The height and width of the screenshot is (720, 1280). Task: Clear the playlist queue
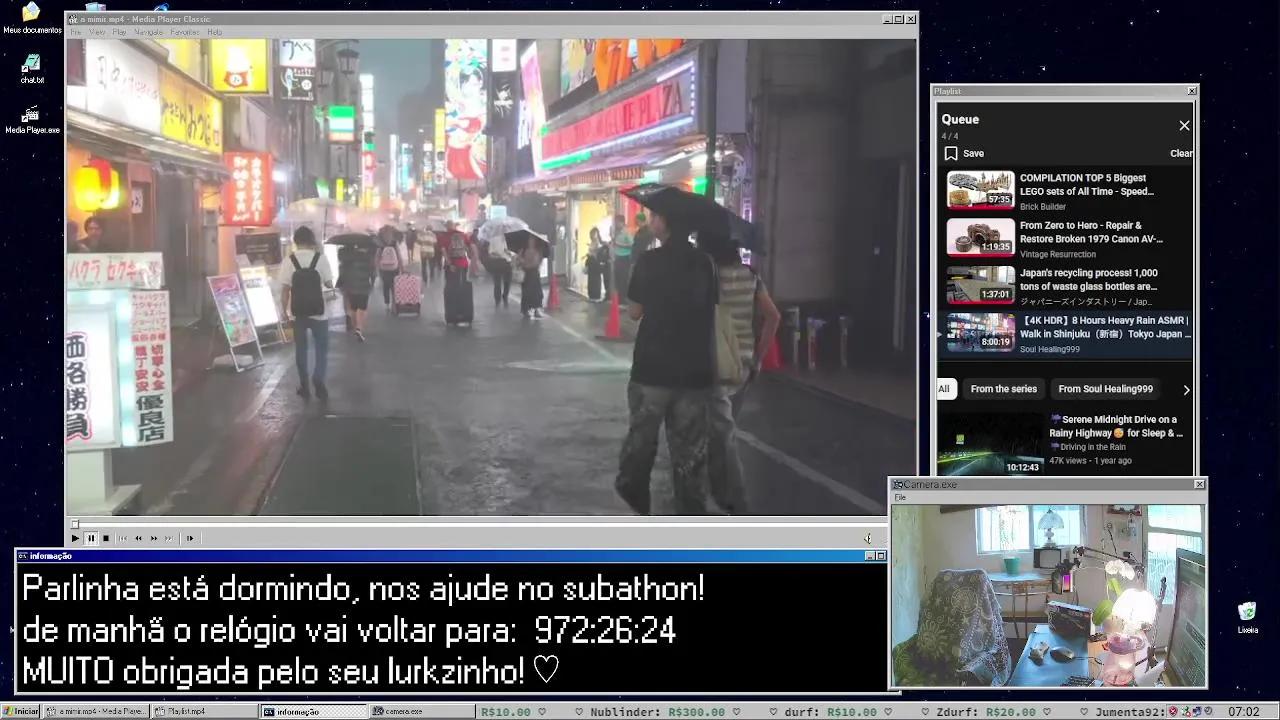click(1181, 153)
